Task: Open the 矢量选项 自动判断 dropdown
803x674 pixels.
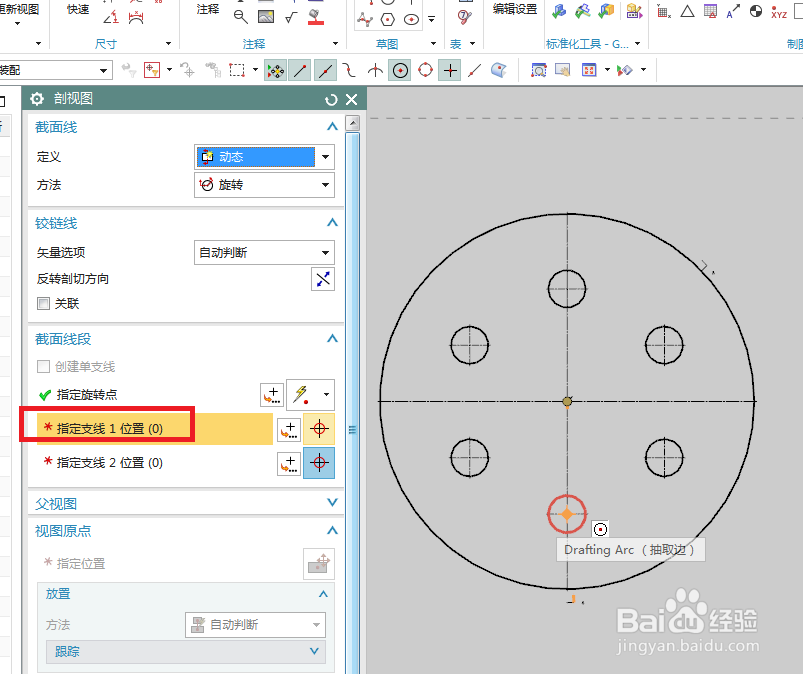Action: (x=264, y=252)
